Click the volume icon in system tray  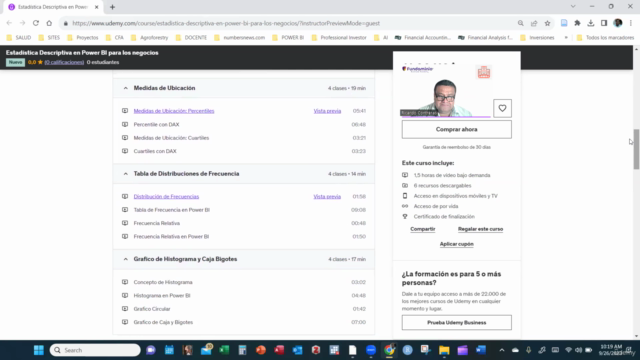[x=578, y=350]
